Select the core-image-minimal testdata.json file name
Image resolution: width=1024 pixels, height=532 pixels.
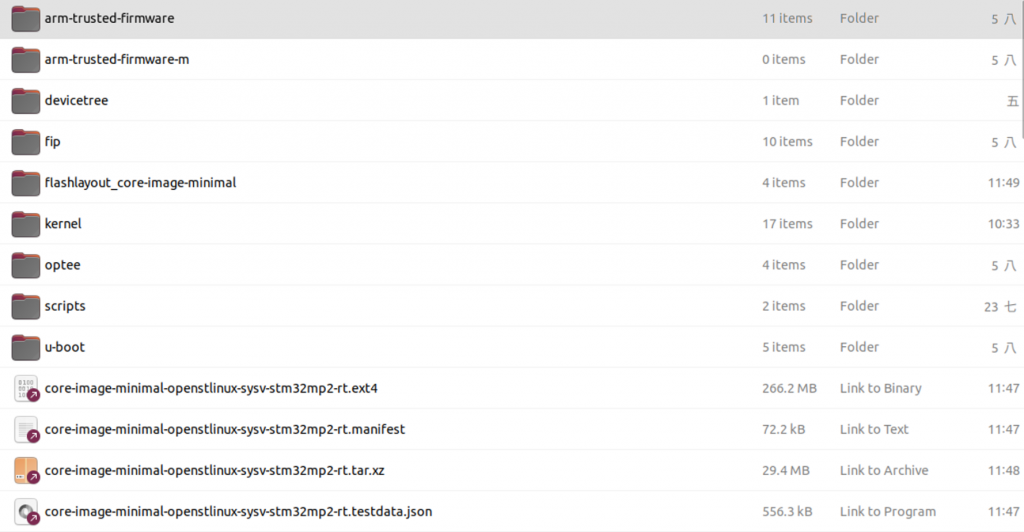[238, 512]
